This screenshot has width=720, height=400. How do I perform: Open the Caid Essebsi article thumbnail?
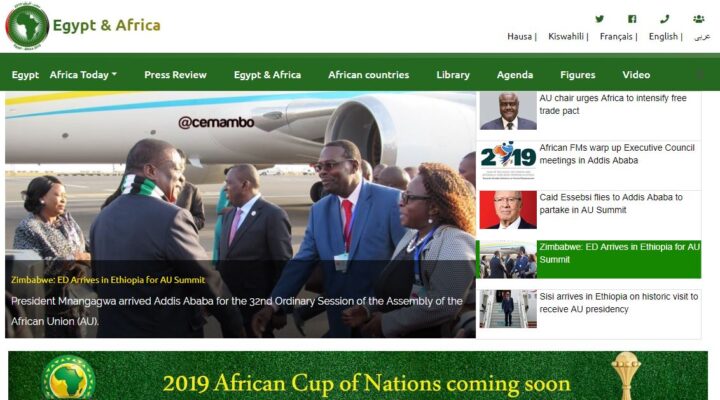click(508, 210)
